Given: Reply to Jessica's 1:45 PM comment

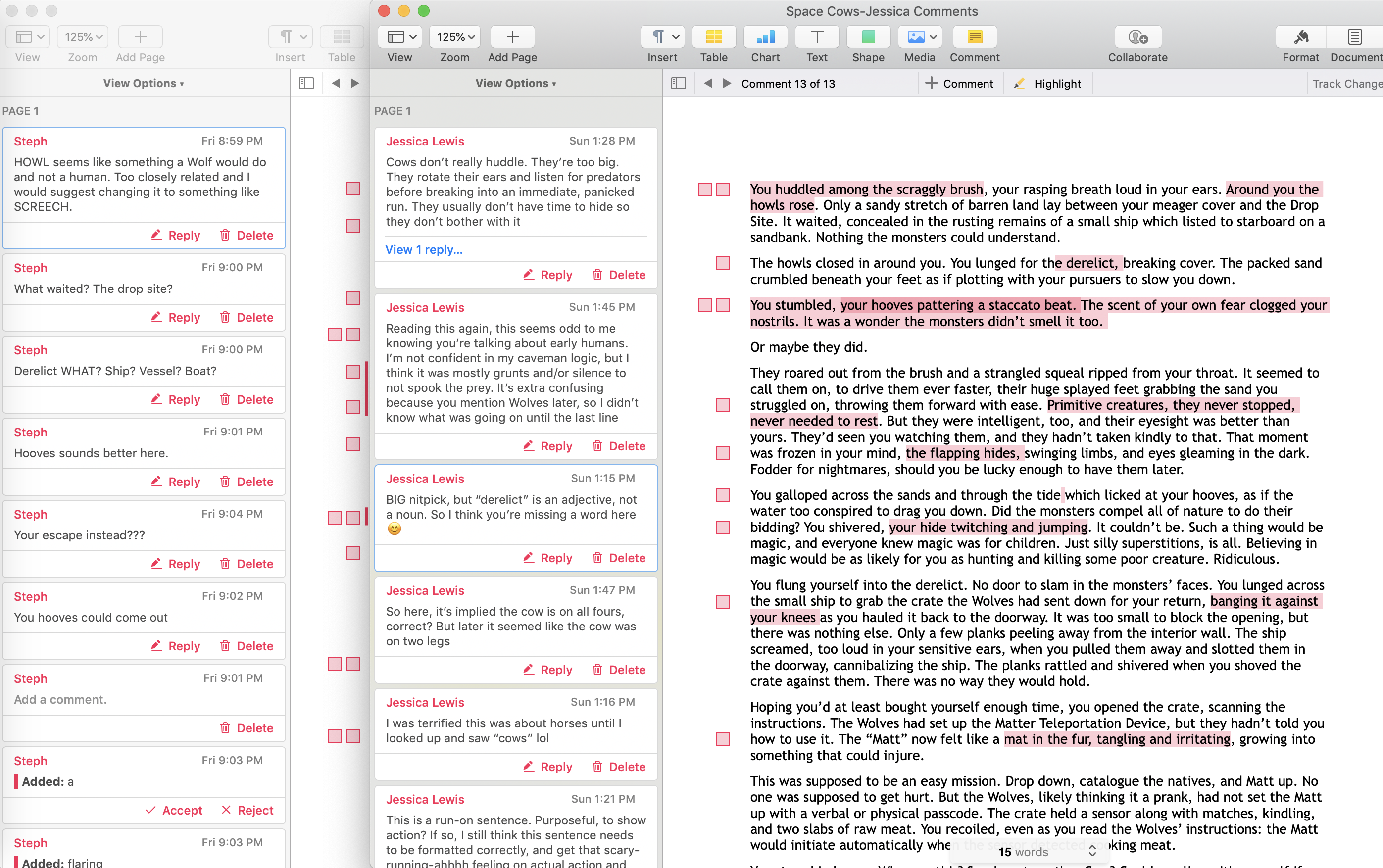Looking at the screenshot, I should [x=547, y=446].
